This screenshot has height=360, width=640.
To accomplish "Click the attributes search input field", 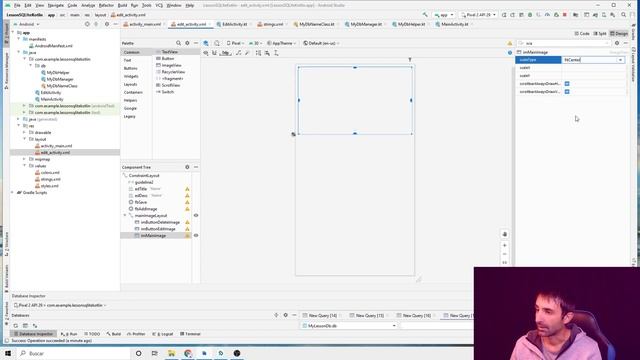I will (565, 43).
